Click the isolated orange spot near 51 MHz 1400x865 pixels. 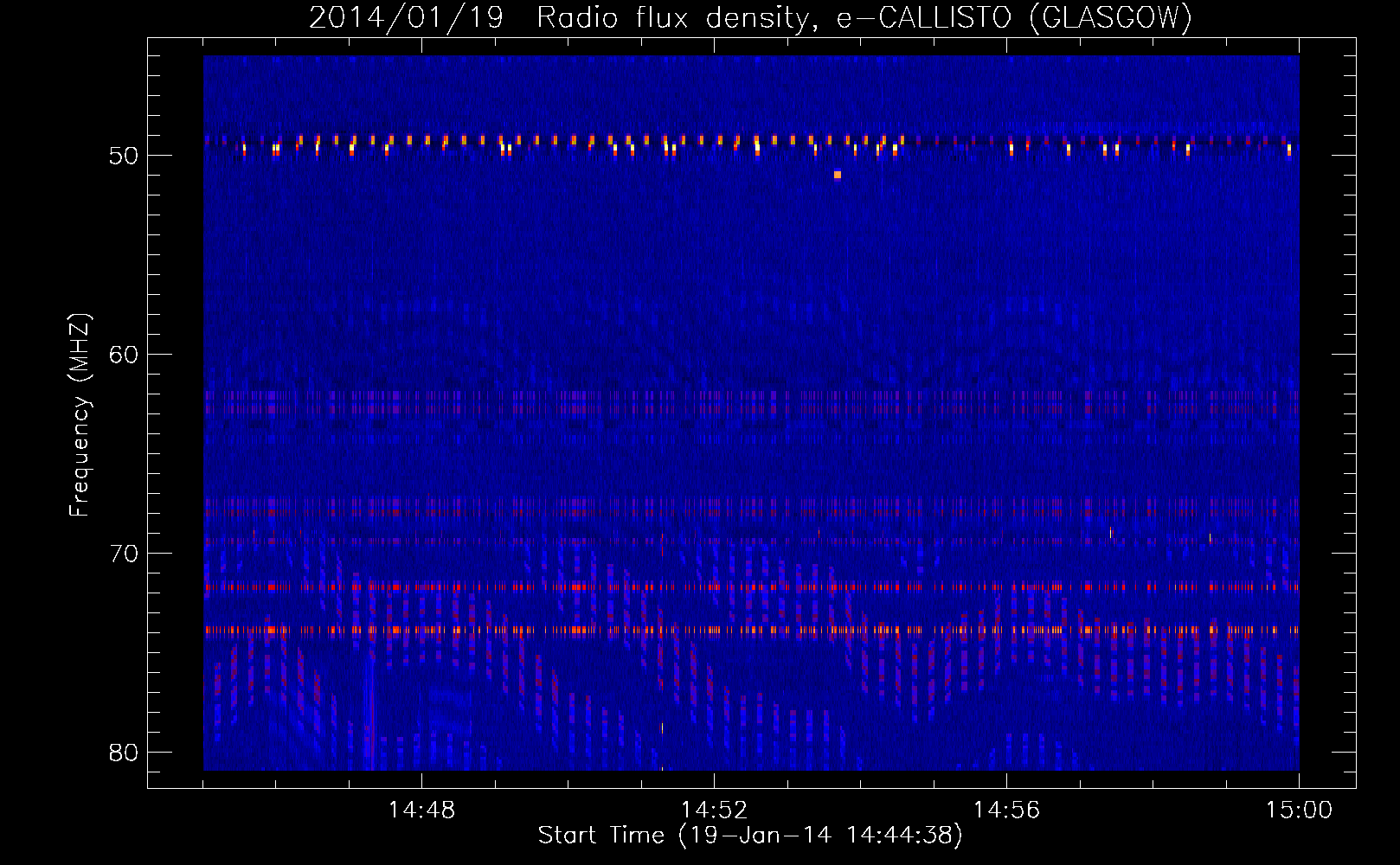tap(838, 175)
